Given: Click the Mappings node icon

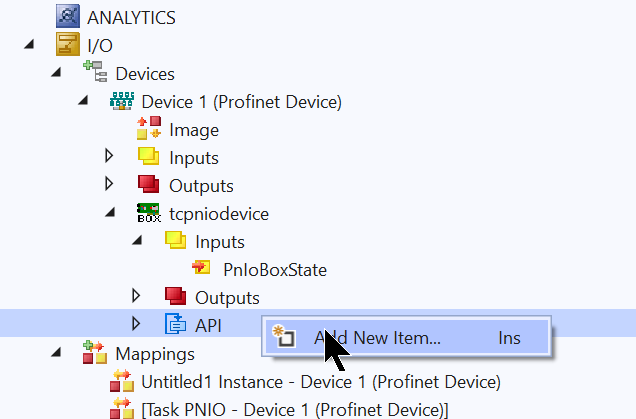Looking at the screenshot, I should pyautogui.click(x=95, y=352).
